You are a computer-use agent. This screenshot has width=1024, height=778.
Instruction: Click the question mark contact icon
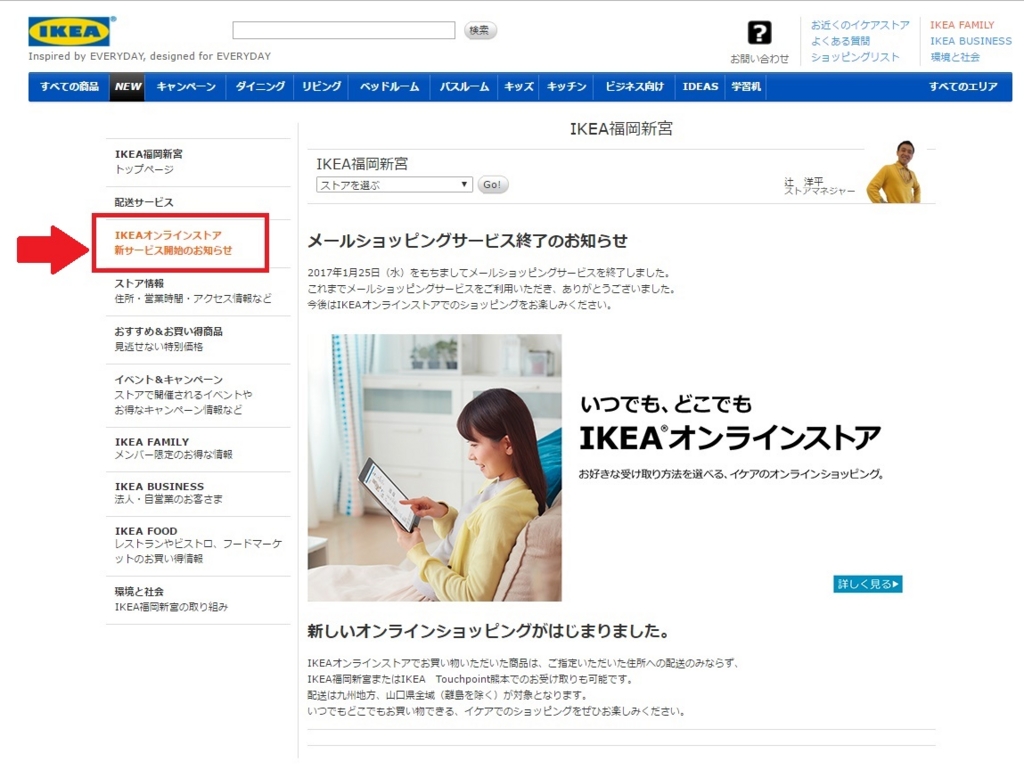pyautogui.click(x=759, y=33)
